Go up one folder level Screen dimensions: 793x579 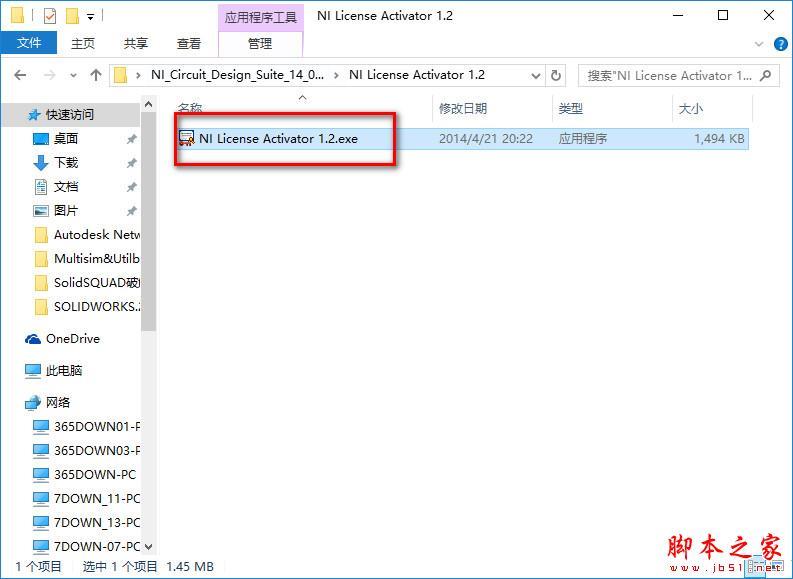click(x=96, y=75)
